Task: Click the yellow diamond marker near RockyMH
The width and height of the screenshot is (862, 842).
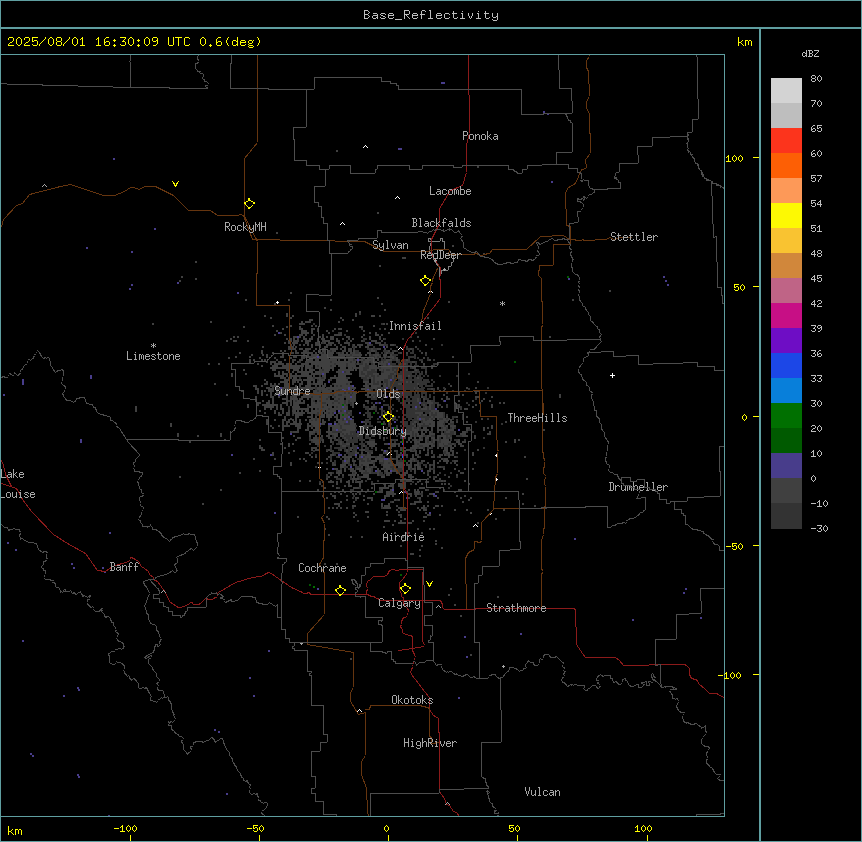Action: (x=249, y=204)
